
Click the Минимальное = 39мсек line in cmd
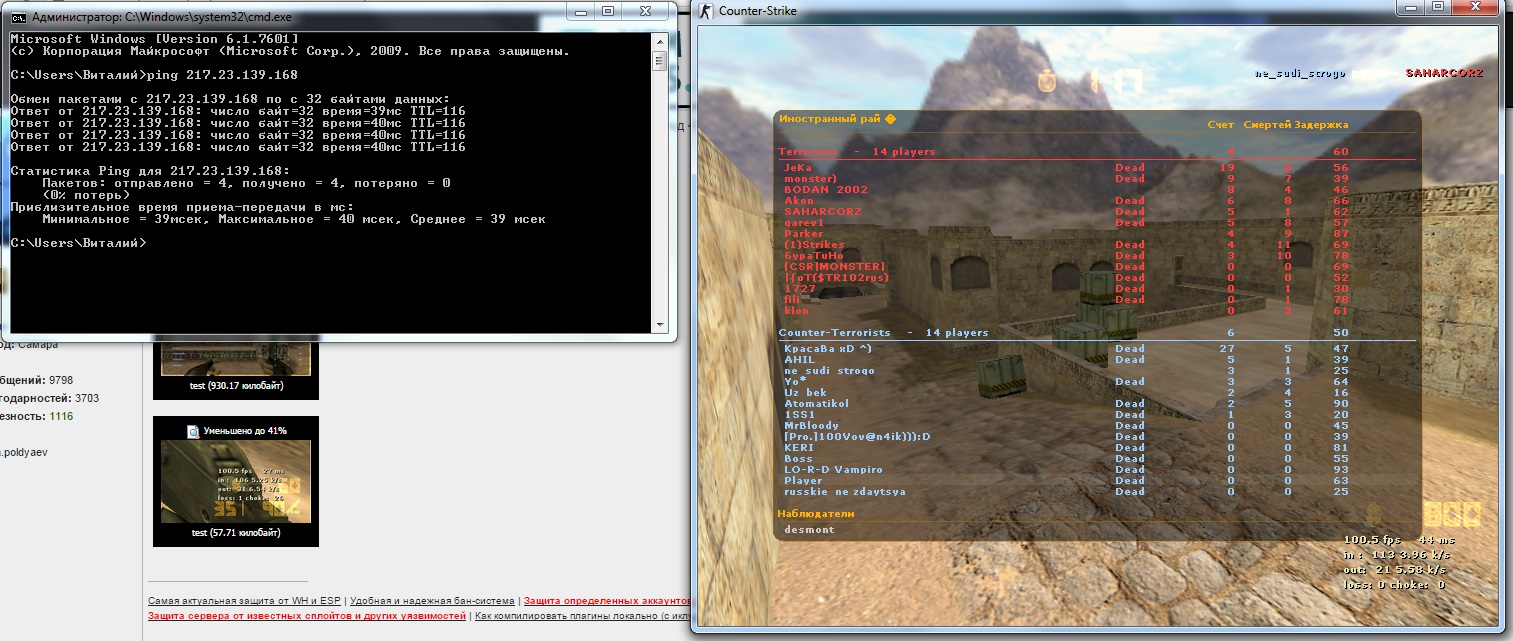click(293, 219)
